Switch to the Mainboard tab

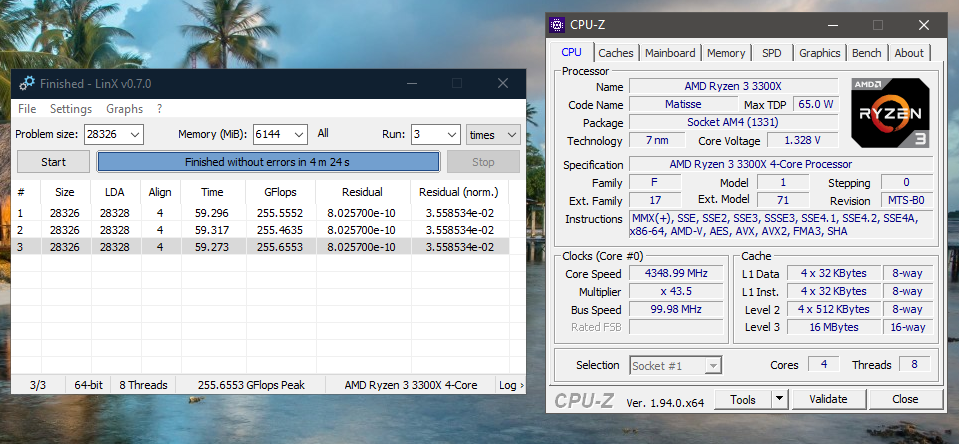670,53
